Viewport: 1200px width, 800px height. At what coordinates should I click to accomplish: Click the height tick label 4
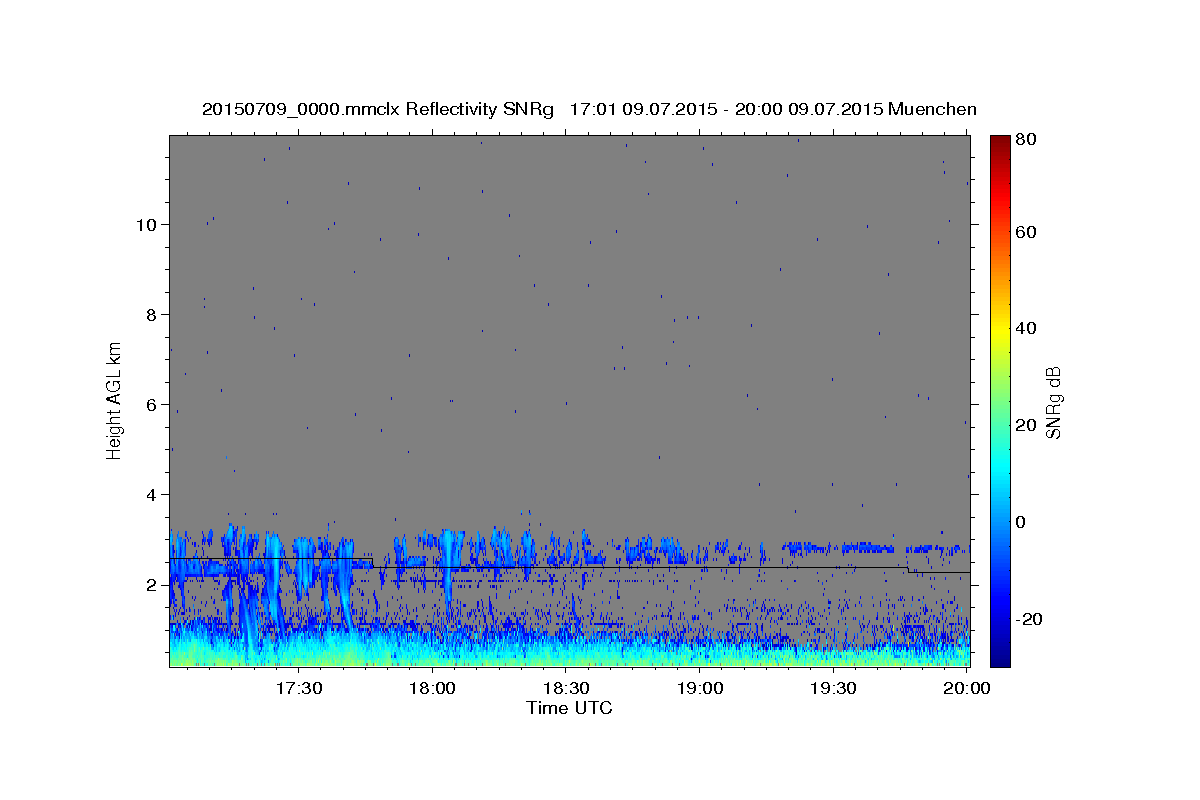[x=153, y=495]
